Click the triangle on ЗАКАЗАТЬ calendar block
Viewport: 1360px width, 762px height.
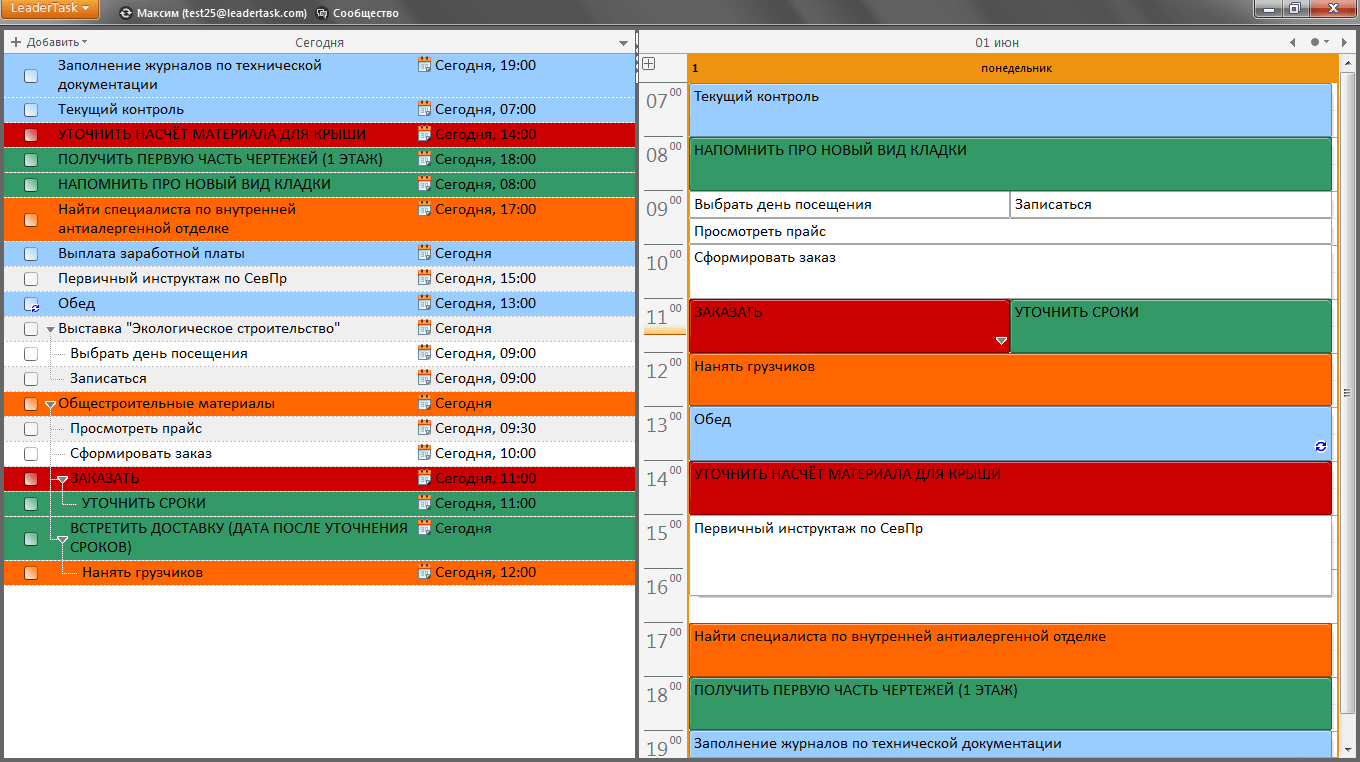[1001, 341]
